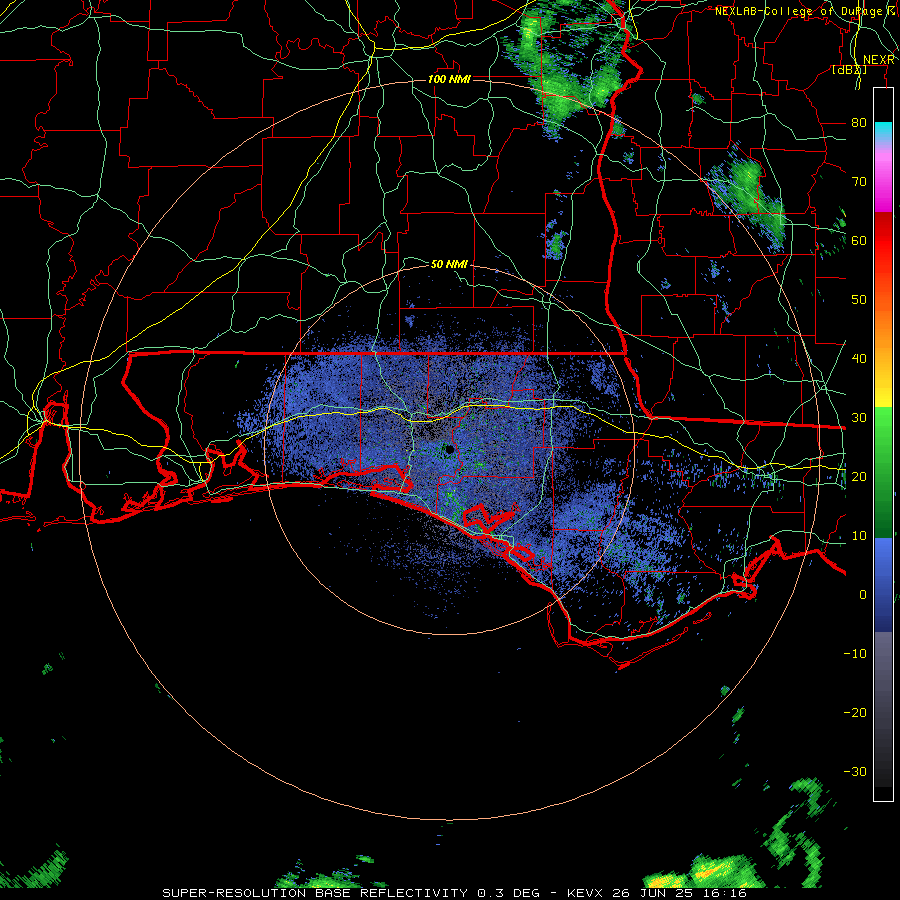The image size is (900, 900).
Task: Click the KEVX radar site dot at ring center
Action: pyautogui.click(x=449, y=449)
